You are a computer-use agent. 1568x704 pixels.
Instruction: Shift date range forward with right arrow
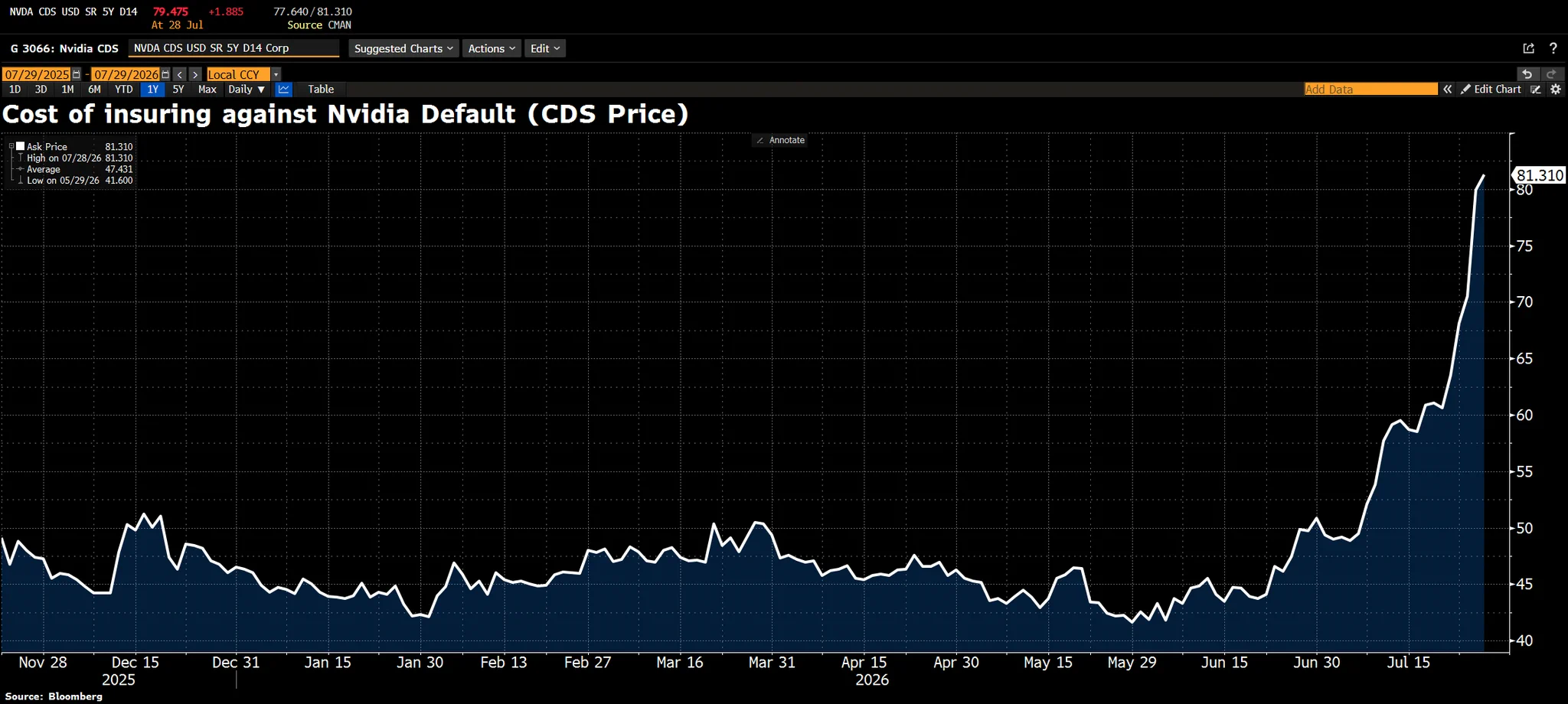(195, 74)
